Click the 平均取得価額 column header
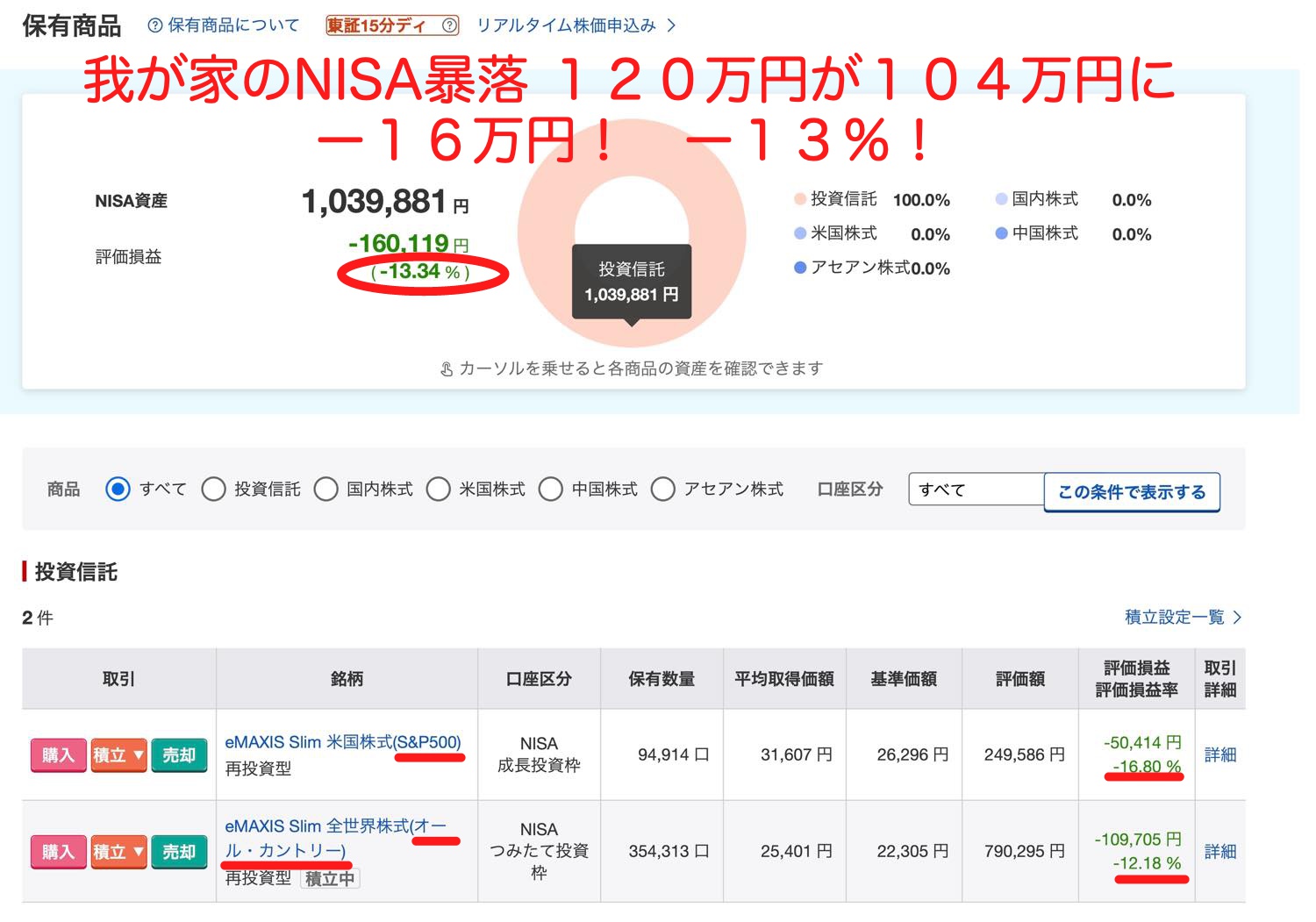Screen dimensions: 1316x922 (784, 678)
